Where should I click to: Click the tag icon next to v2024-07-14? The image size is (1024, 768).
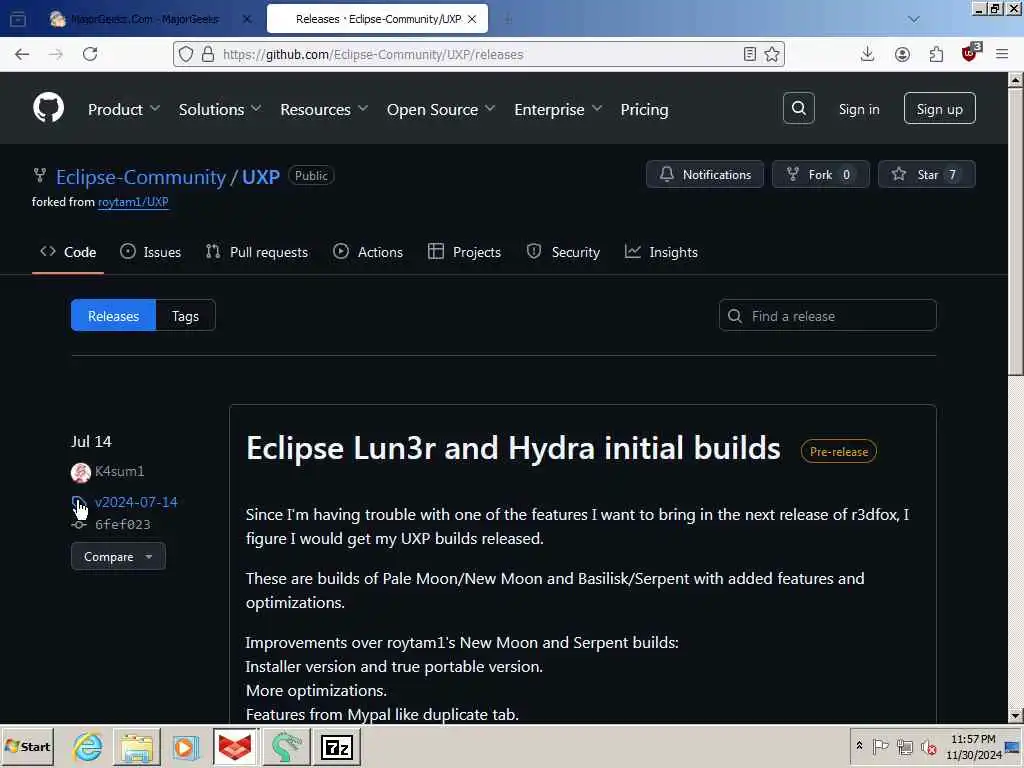click(x=79, y=502)
